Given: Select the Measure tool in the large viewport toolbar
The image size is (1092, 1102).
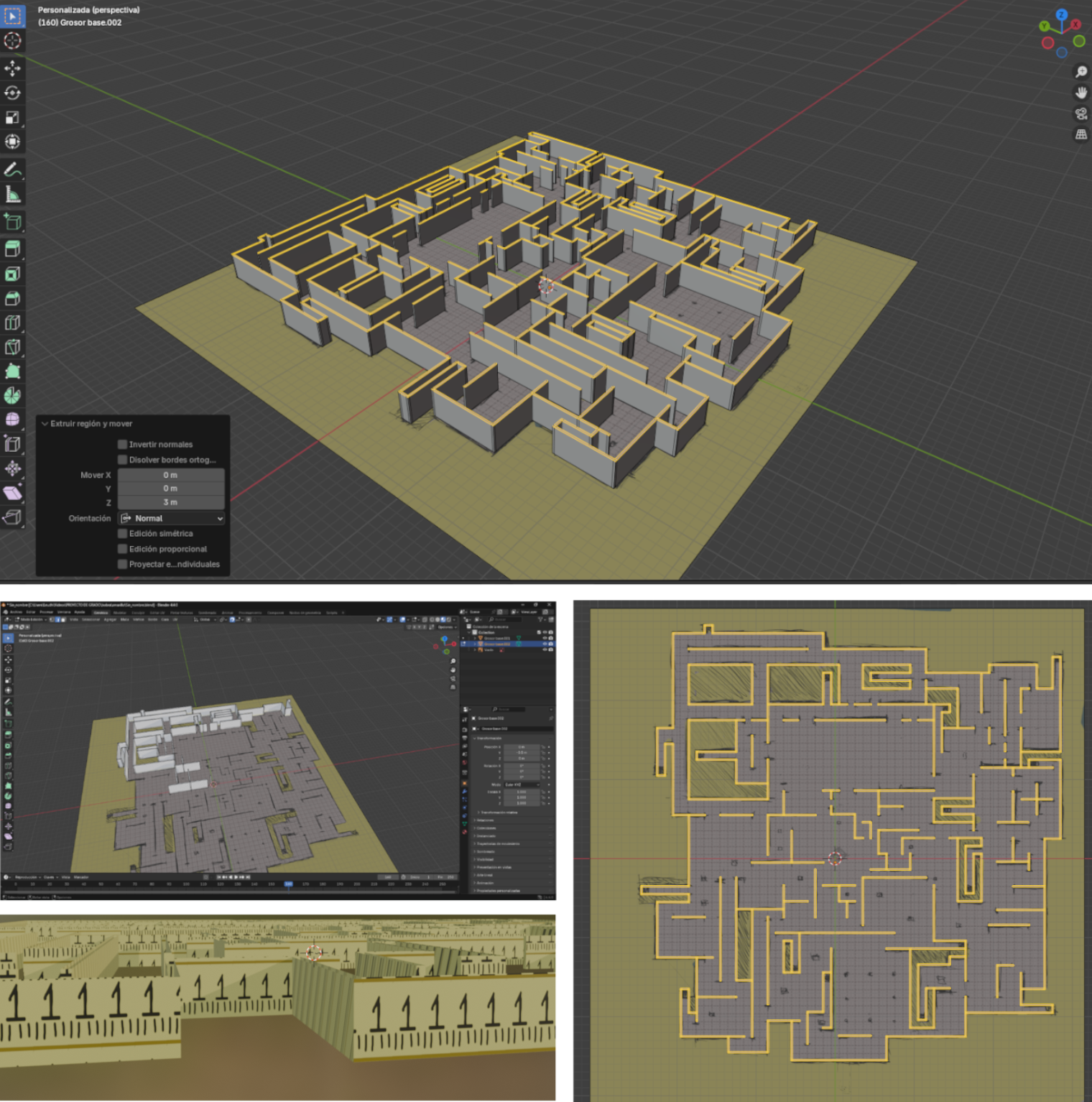Looking at the screenshot, I should [x=13, y=194].
